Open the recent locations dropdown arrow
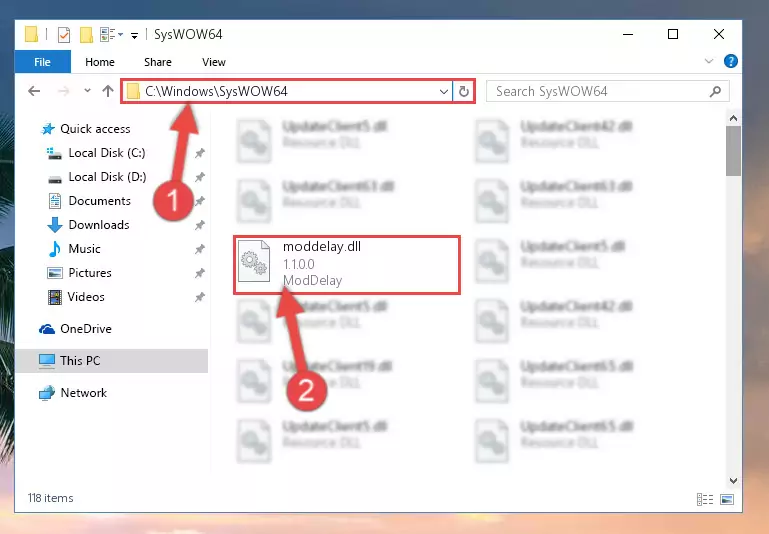769x534 pixels. pyautogui.click(x=87, y=91)
